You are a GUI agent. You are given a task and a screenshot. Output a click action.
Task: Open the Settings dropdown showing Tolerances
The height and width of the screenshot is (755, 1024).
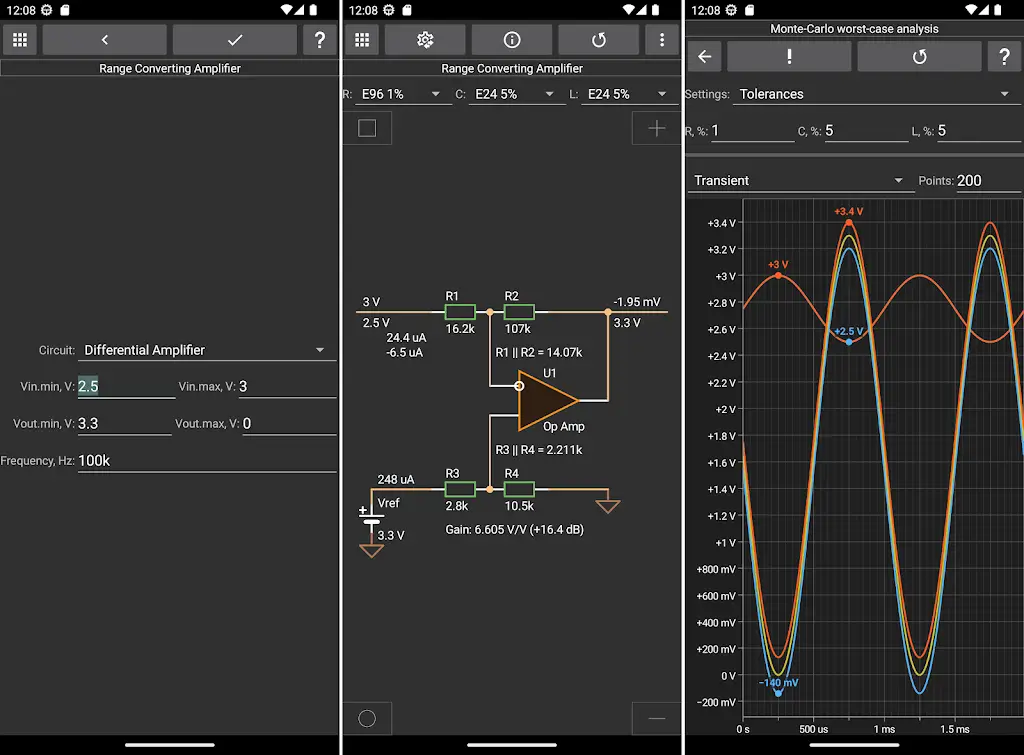coord(874,94)
